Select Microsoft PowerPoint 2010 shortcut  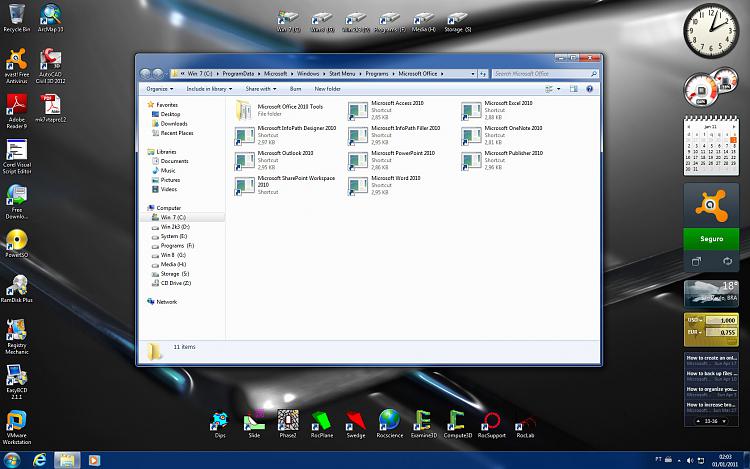coord(392,160)
